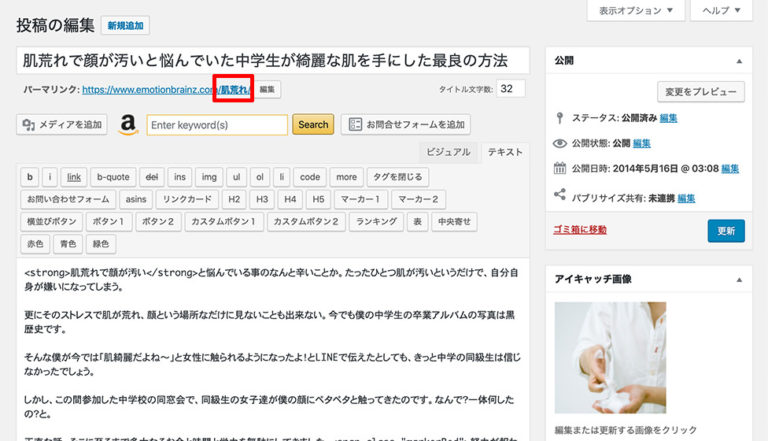The width and height of the screenshot is (768, 441).
Task: Click 横並びボタン quicktag
Action: [51, 221]
